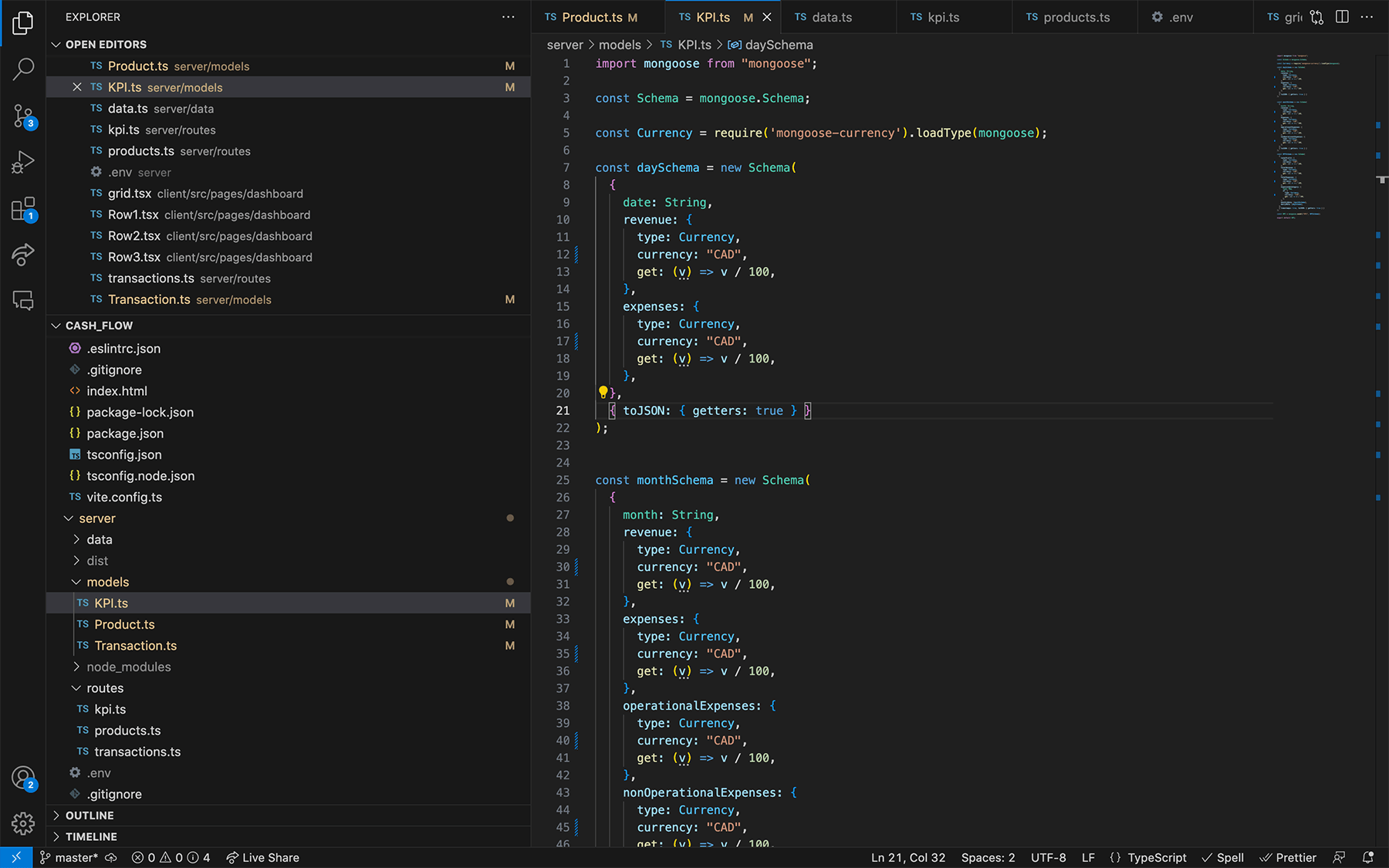
Task: Change indentation Spaces: 2
Action: [x=988, y=857]
